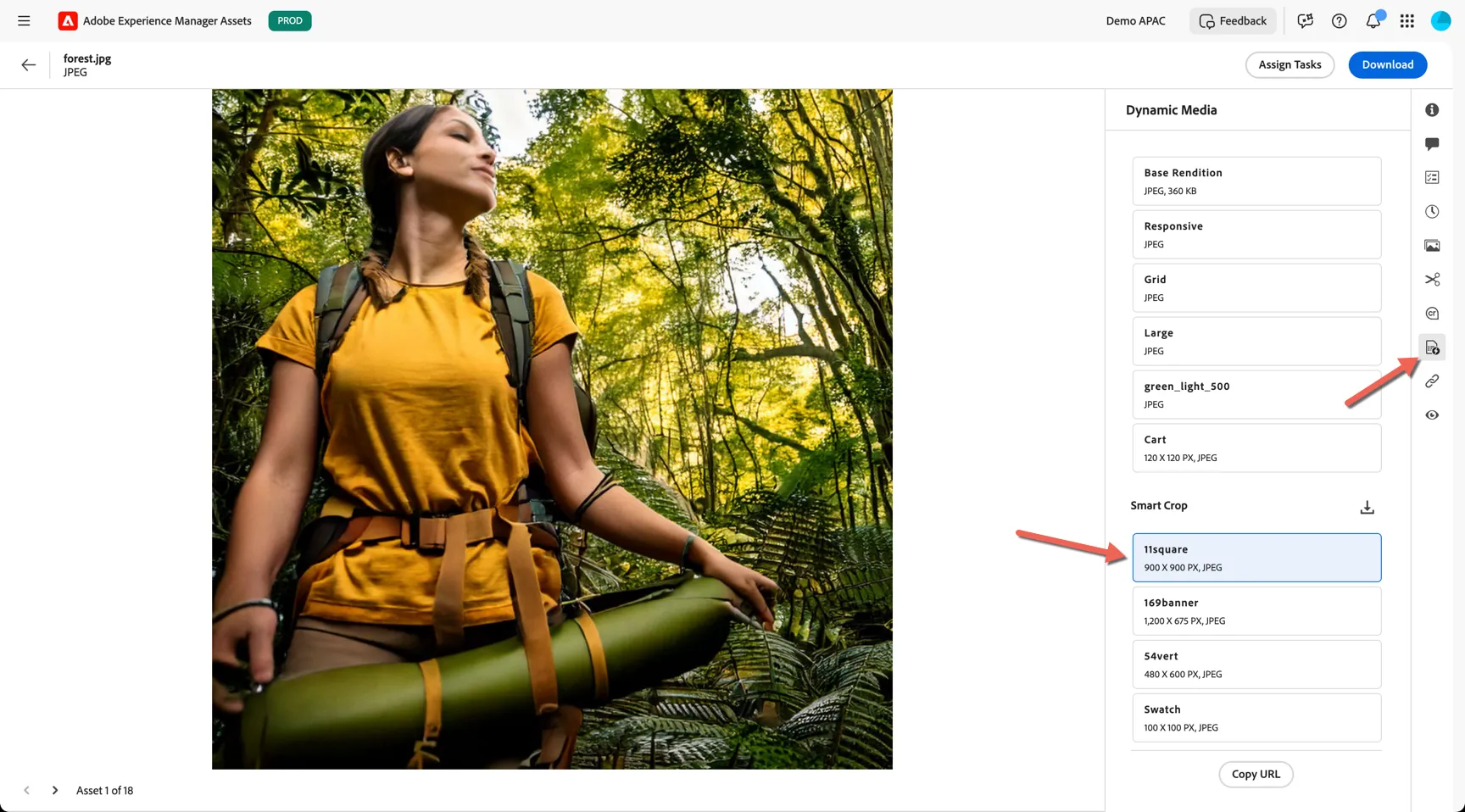Viewport: 1465px width, 812px height.
Task: Select the green_light_500 rendition
Action: [x=1256, y=395]
